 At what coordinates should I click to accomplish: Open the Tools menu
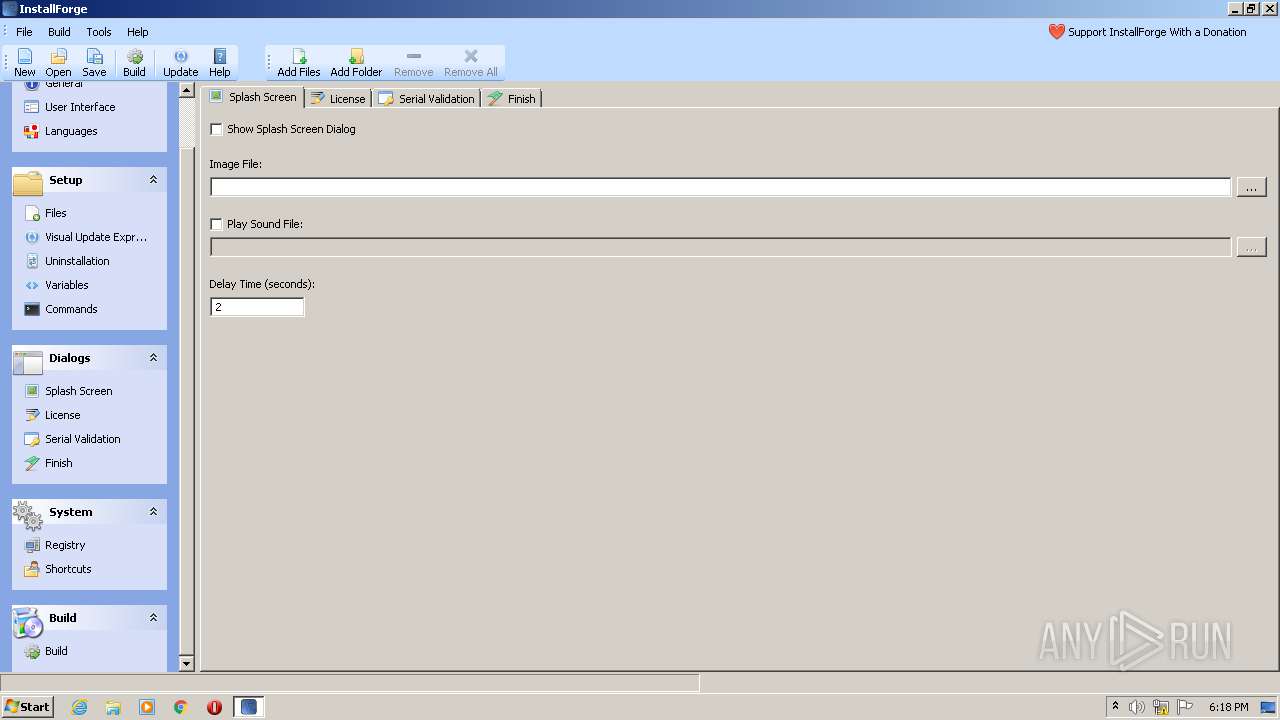(x=99, y=32)
